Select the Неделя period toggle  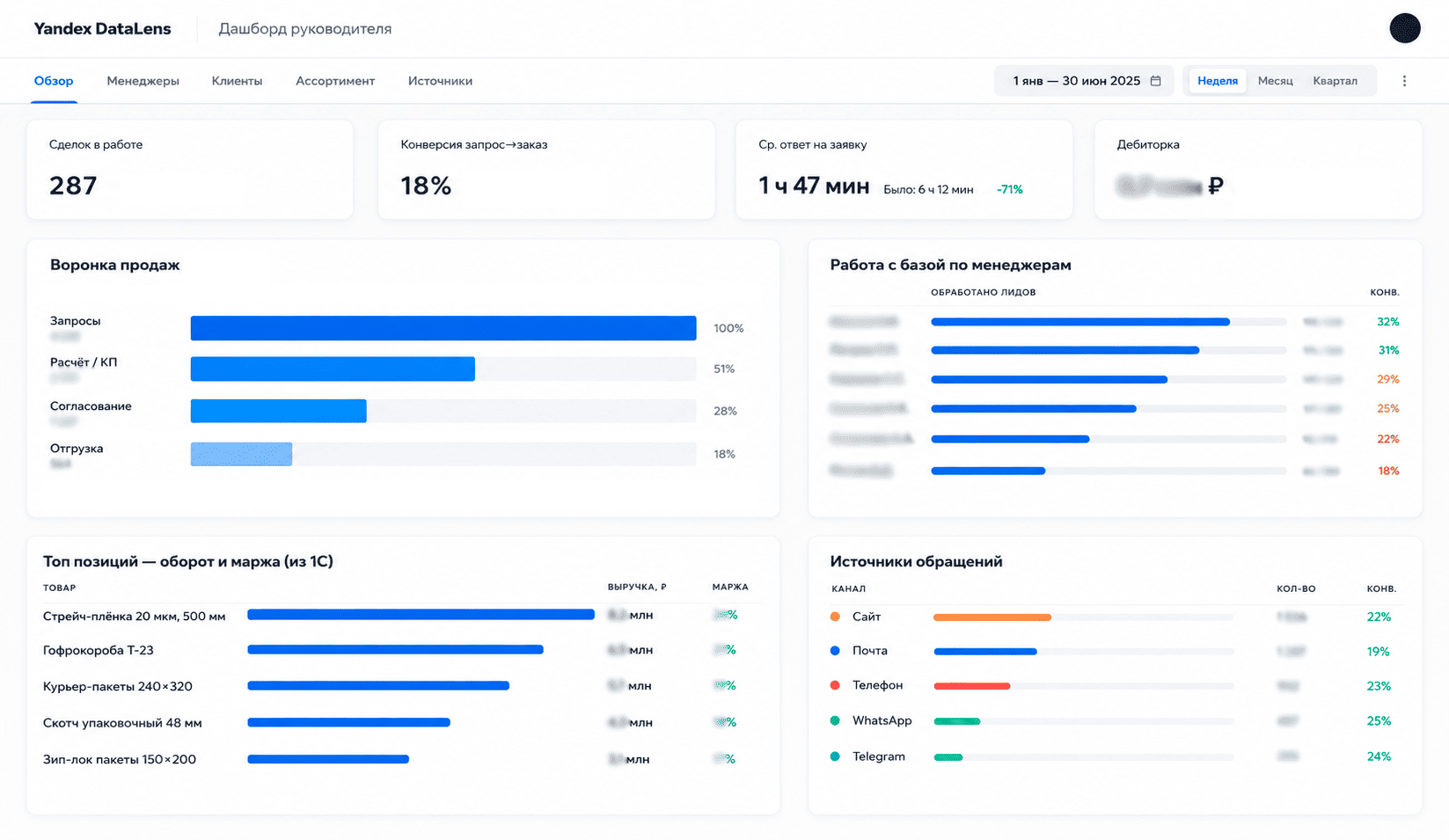click(1218, 81)
